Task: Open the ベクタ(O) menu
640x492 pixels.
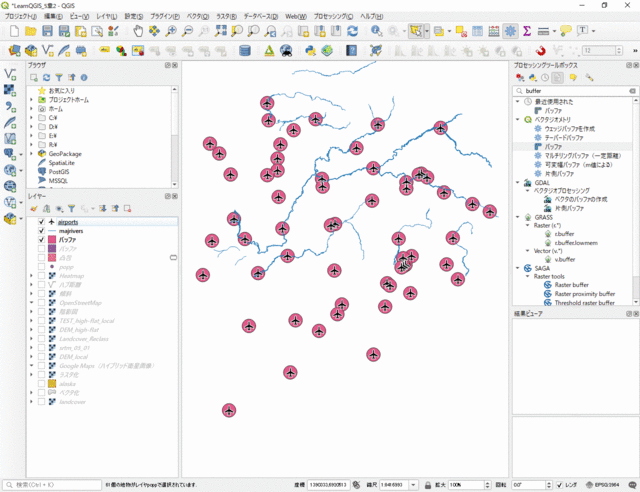Action: [198, 16]
